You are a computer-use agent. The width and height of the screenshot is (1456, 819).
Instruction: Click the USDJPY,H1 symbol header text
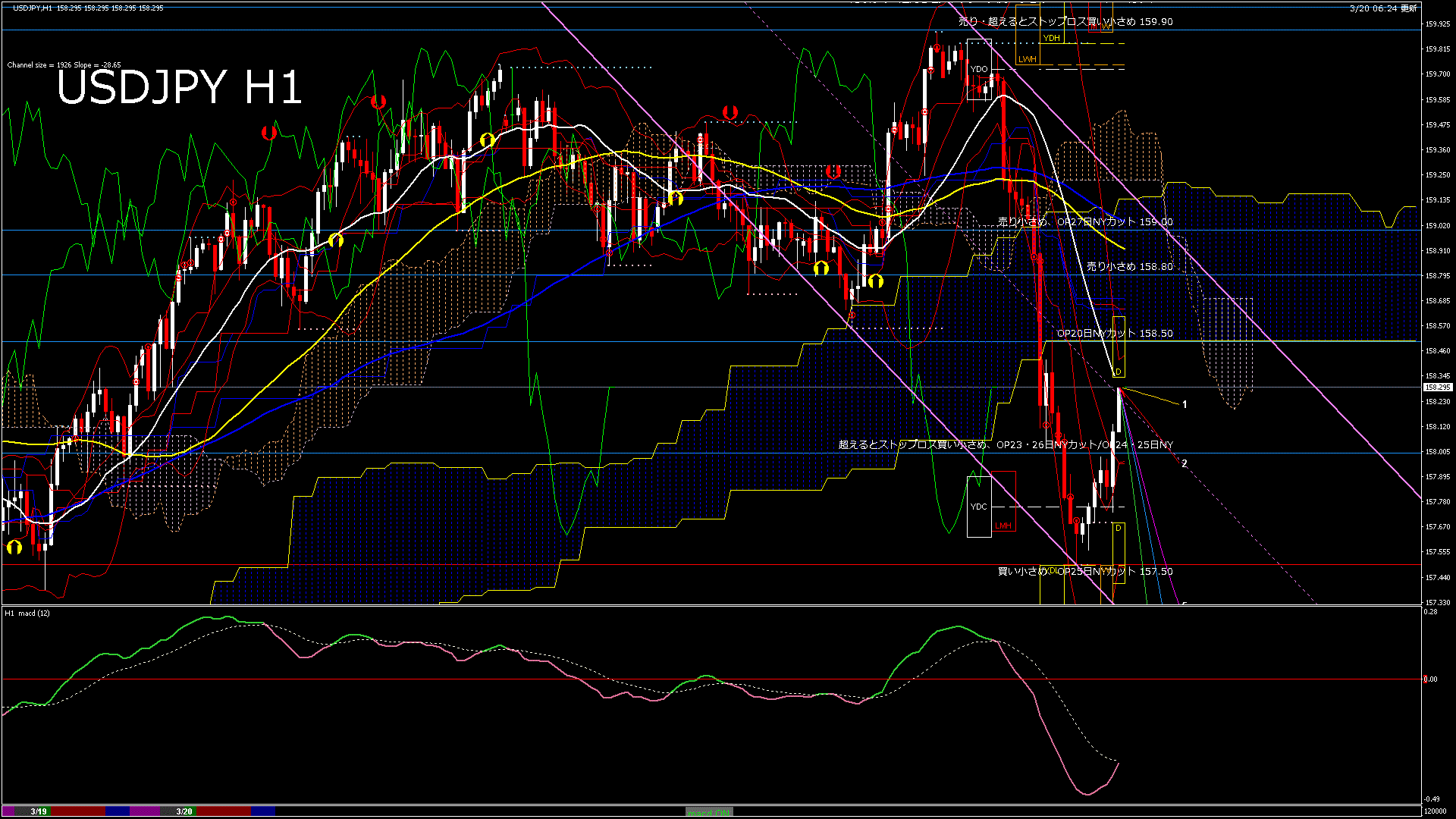click(33, 8)
